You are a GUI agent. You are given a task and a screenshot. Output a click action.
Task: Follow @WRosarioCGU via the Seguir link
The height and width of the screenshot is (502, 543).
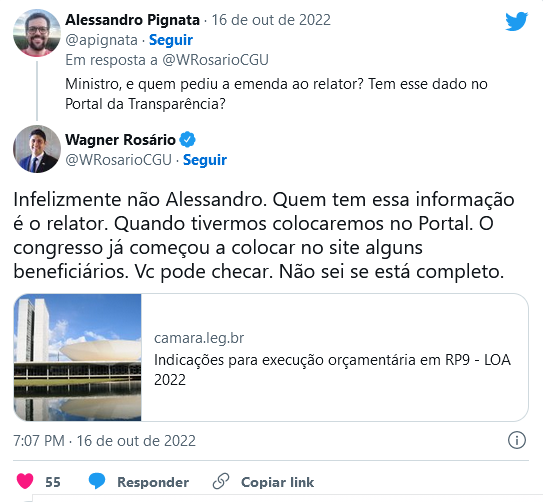click(205, 160)
